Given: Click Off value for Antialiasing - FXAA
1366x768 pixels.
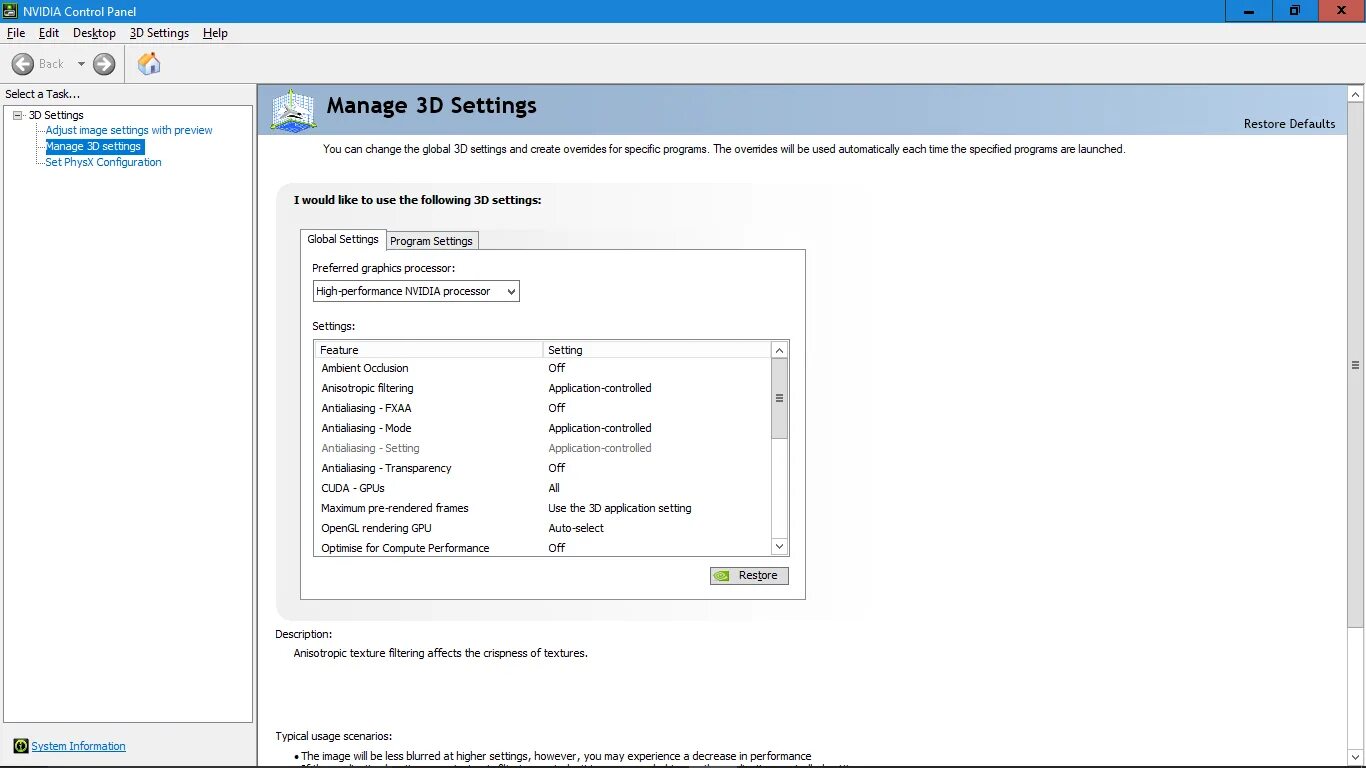Looking at the screenshot, I should 557,408.
